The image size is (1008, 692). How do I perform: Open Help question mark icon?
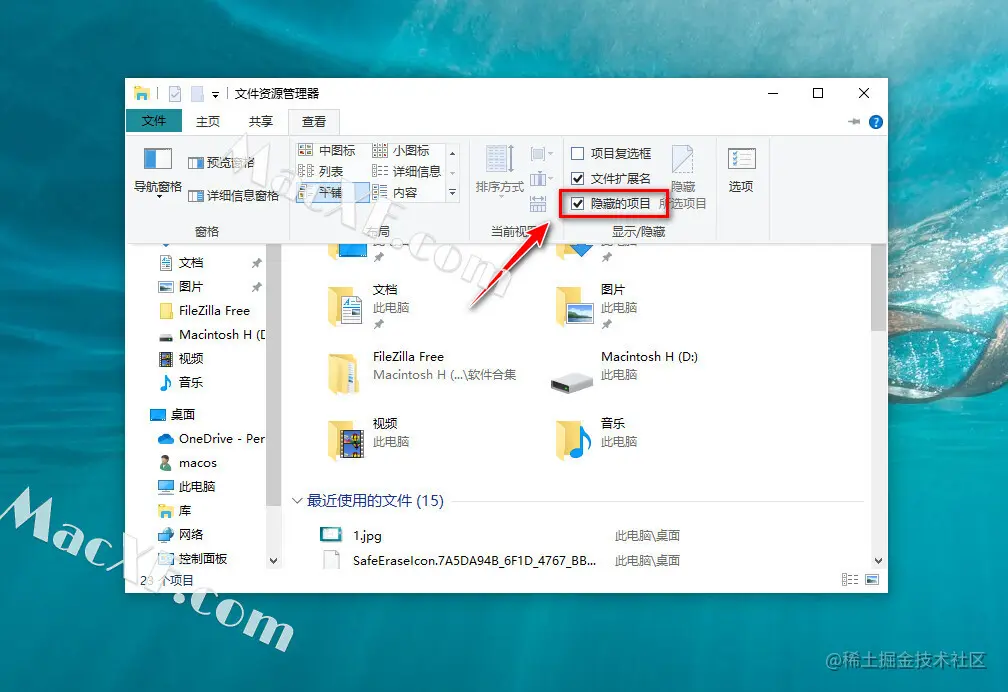(876, 122)
